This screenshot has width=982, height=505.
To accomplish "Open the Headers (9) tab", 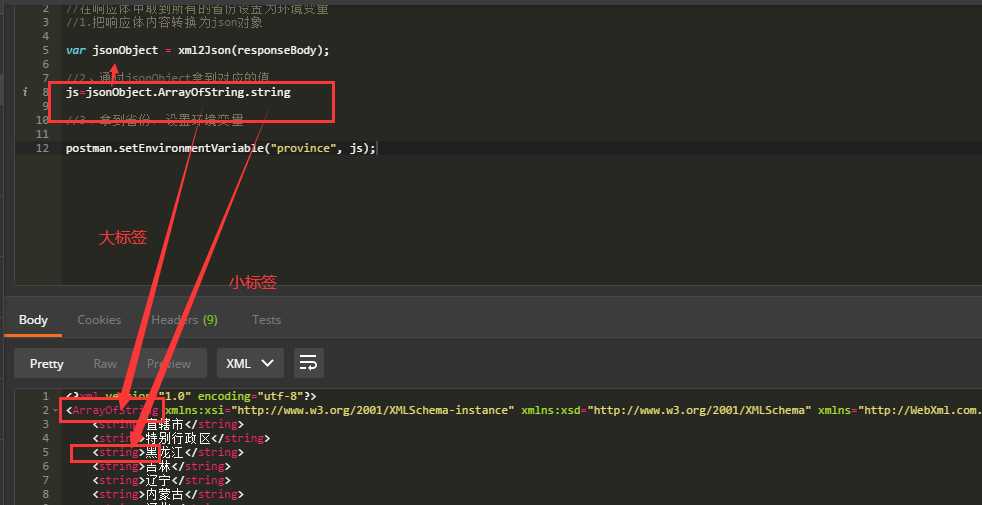I will point(184,320).
